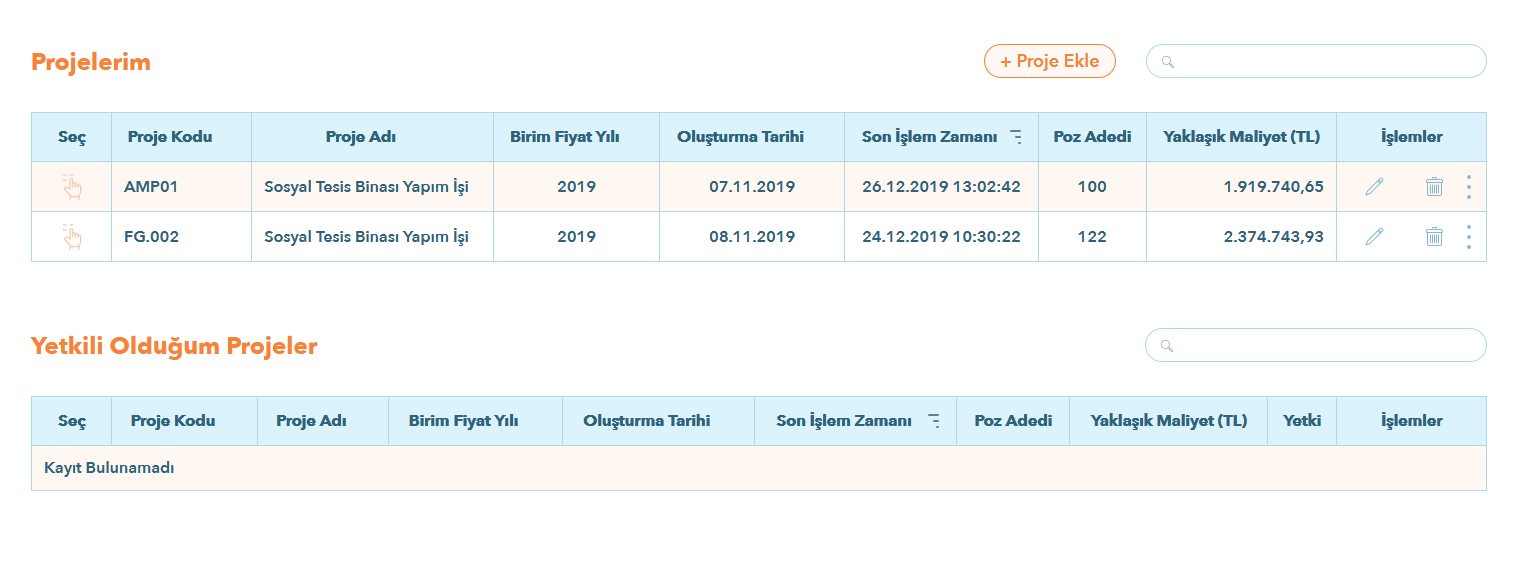
Task: Click search icon in Projelerim search box
Action: (x=1167, y=62)
